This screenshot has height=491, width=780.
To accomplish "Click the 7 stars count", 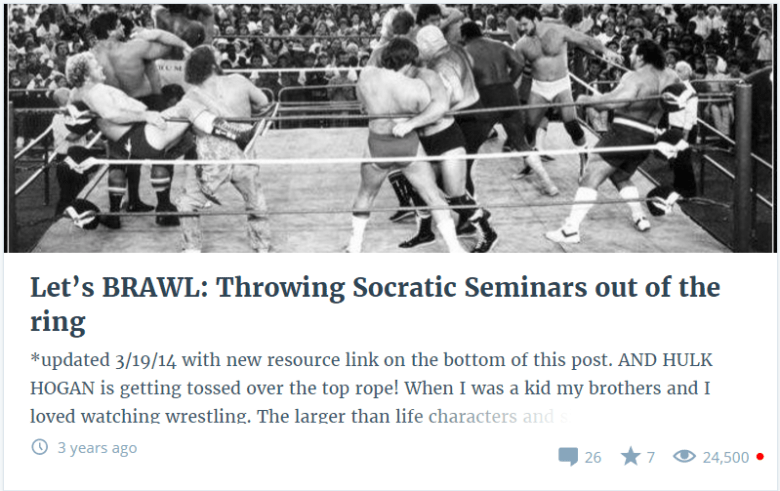I will pos(650,457).
